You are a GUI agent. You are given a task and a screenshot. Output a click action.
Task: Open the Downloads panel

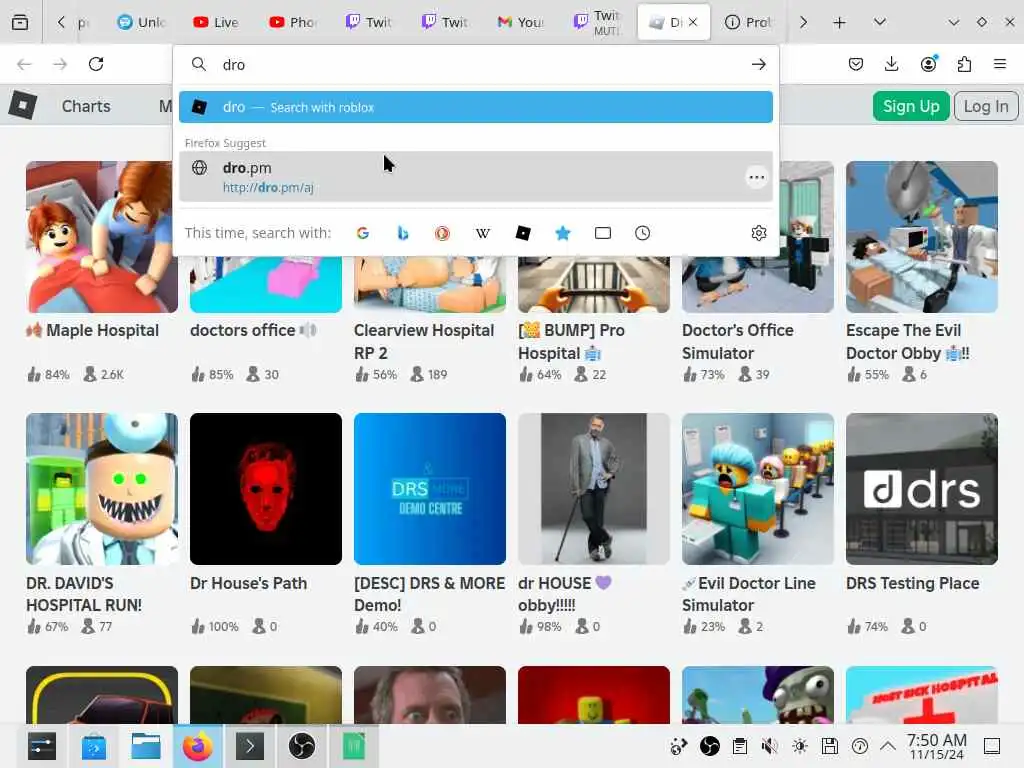click(891, 64)
